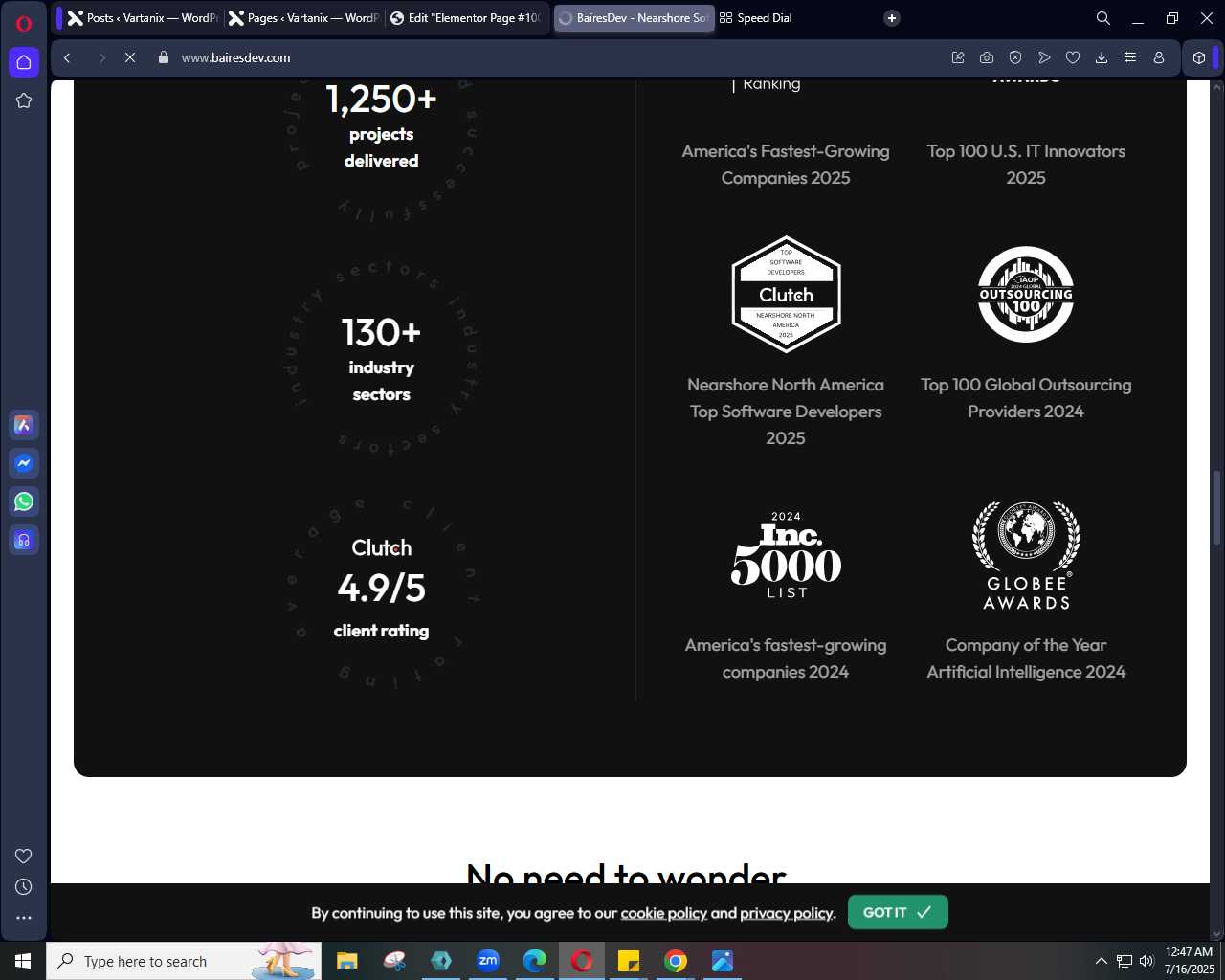
Task: Open History clock in the sidebar
Action: click(x=24, y=887)
